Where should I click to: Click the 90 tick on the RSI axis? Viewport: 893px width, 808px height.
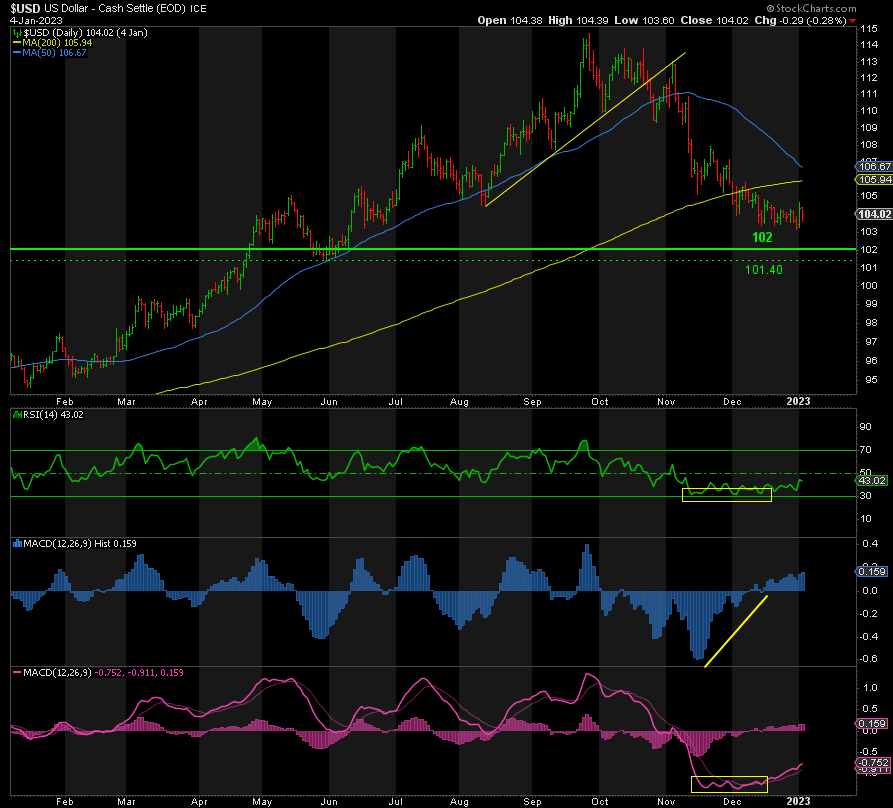[x=866, y=427]
